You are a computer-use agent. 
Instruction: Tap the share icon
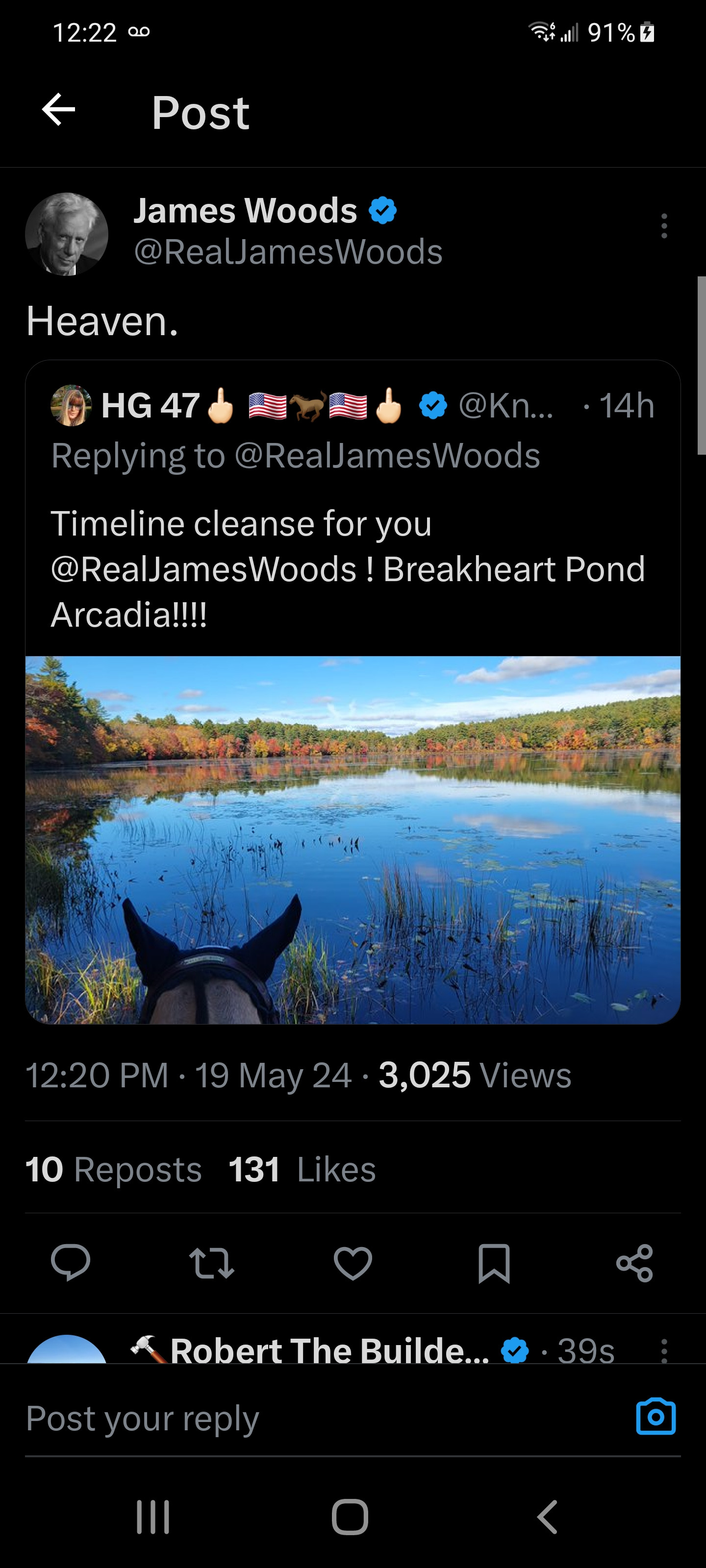634,1262
